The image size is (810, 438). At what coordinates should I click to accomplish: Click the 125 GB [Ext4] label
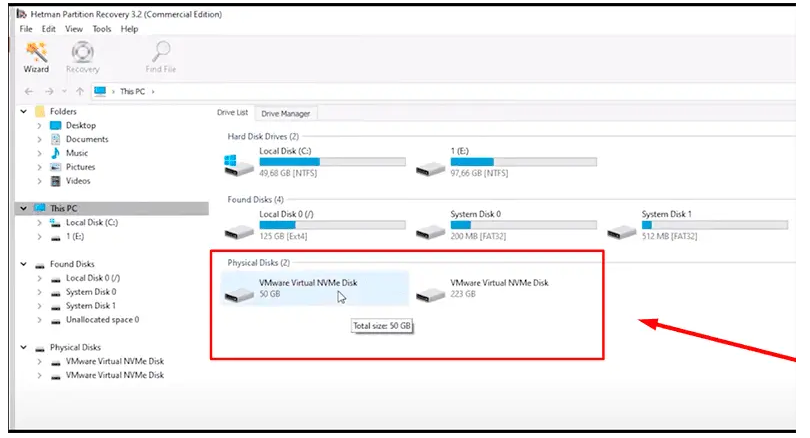(283, 236)
